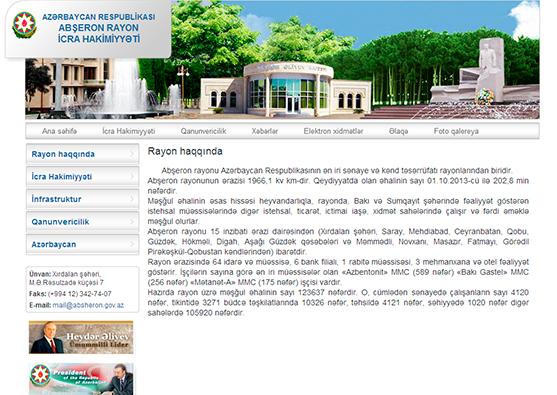The image size is (557, 395).
Task: Click the chevron beside Rayon haqqında
Action: click(x=133, y=154)
